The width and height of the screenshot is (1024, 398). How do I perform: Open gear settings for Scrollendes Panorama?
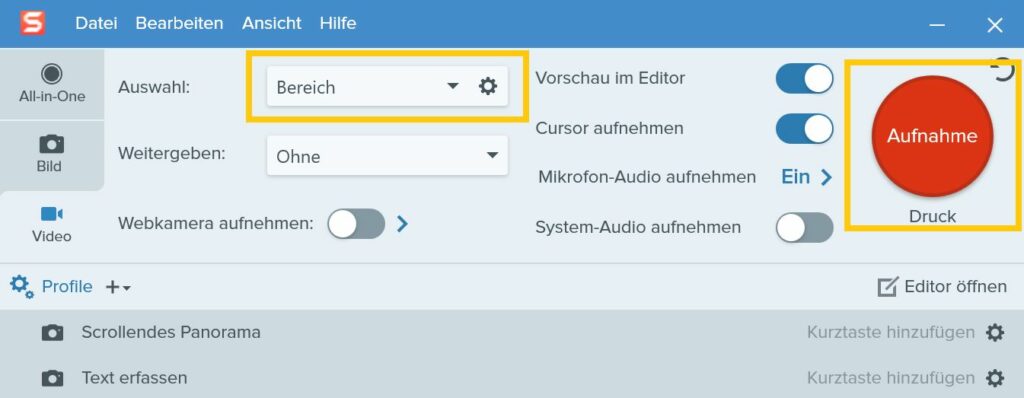tap(995, 333)
